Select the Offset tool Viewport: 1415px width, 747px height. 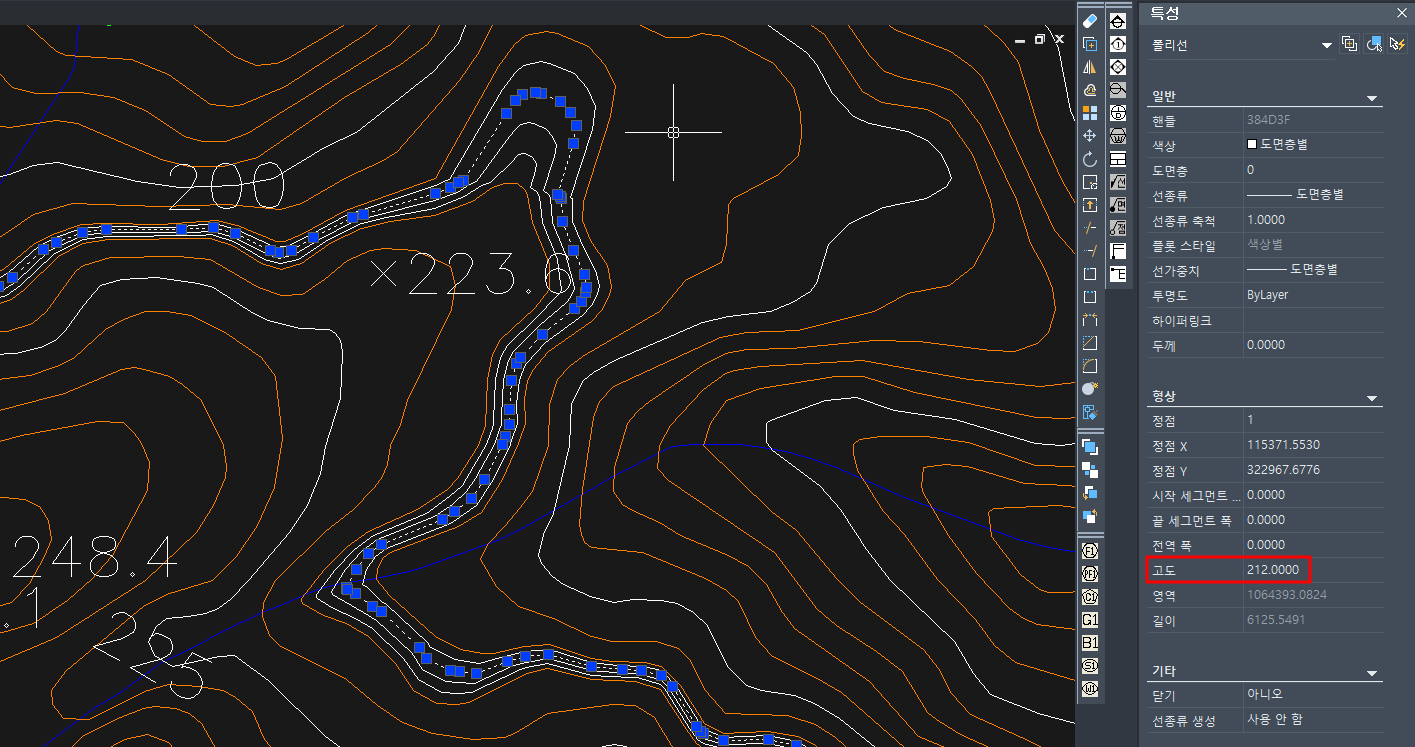[1090, 90]
